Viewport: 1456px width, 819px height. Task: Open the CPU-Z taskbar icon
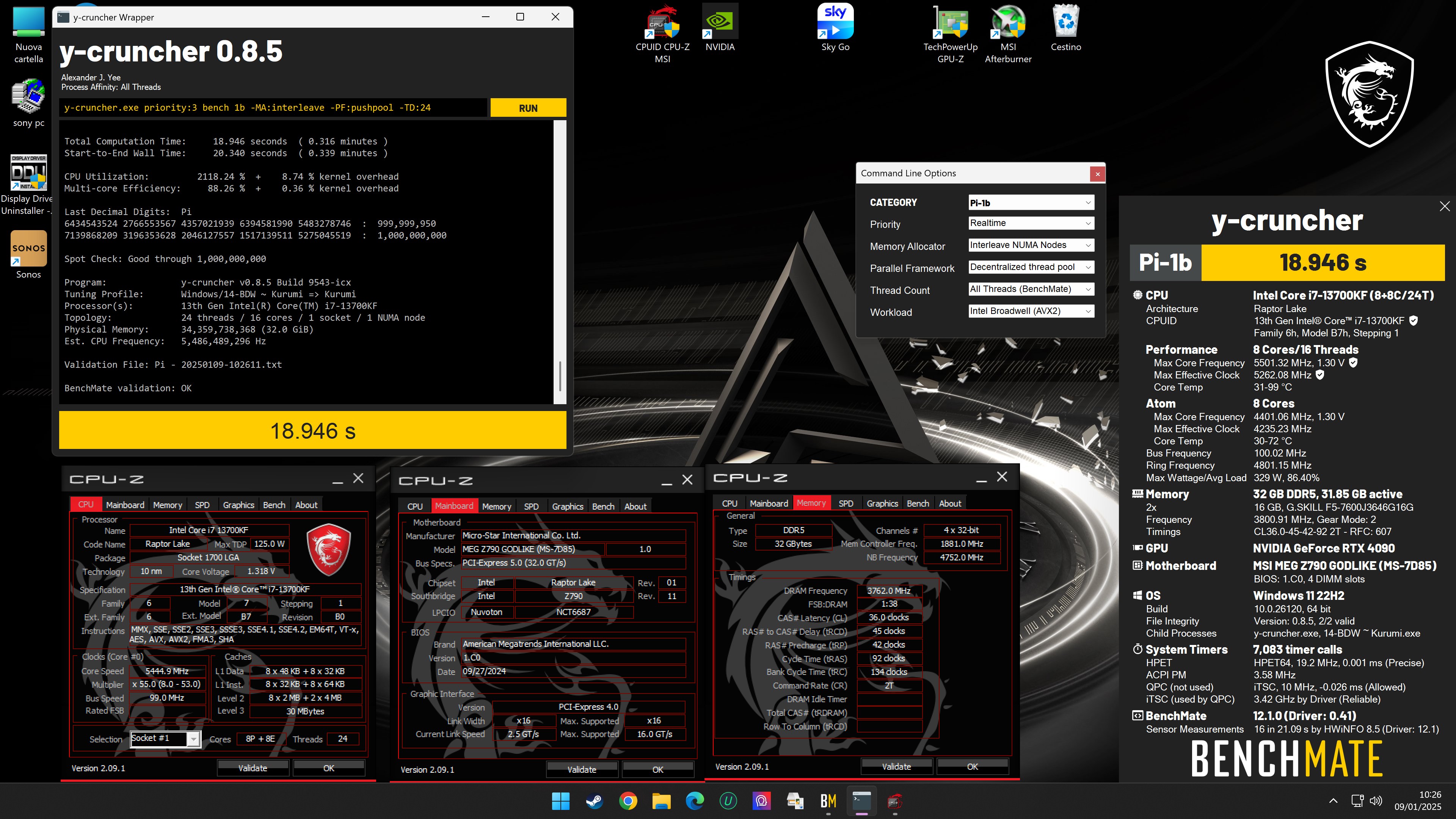tap(895, 801)
